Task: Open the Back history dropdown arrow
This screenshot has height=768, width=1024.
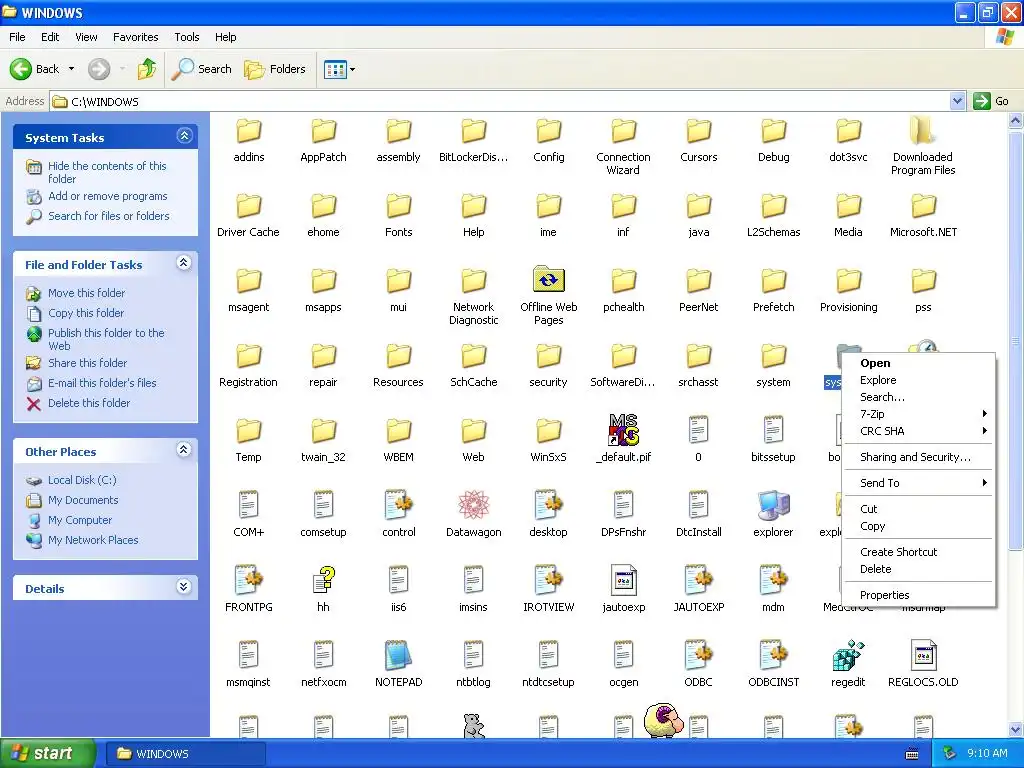Action: click(71, 69)
